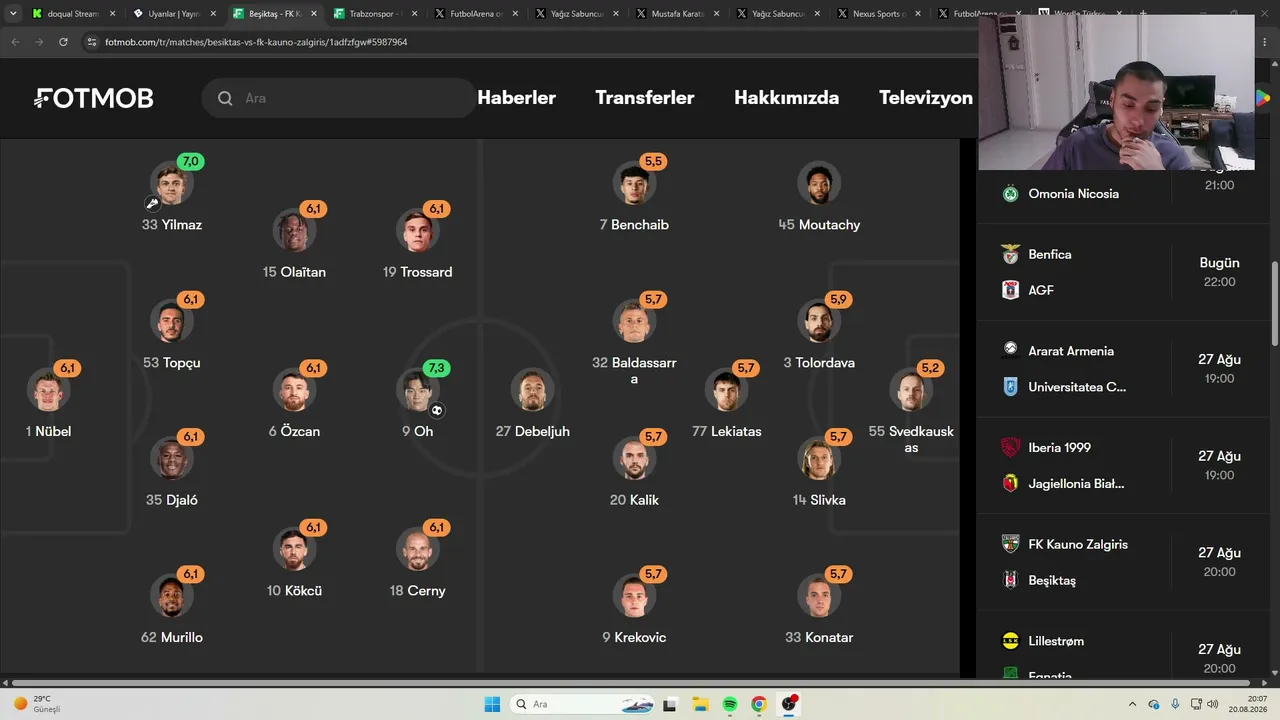Open the Transferler menu item
This screenshot has width=1280, height=720.
645,98
